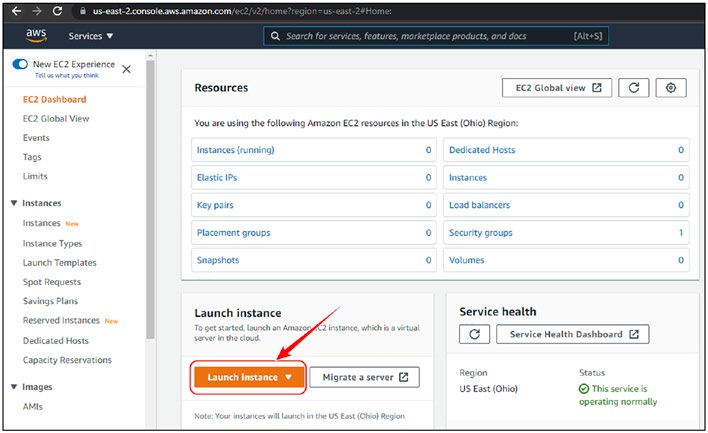
Task: Click the search magnifier icon
Action: (275, 36)
